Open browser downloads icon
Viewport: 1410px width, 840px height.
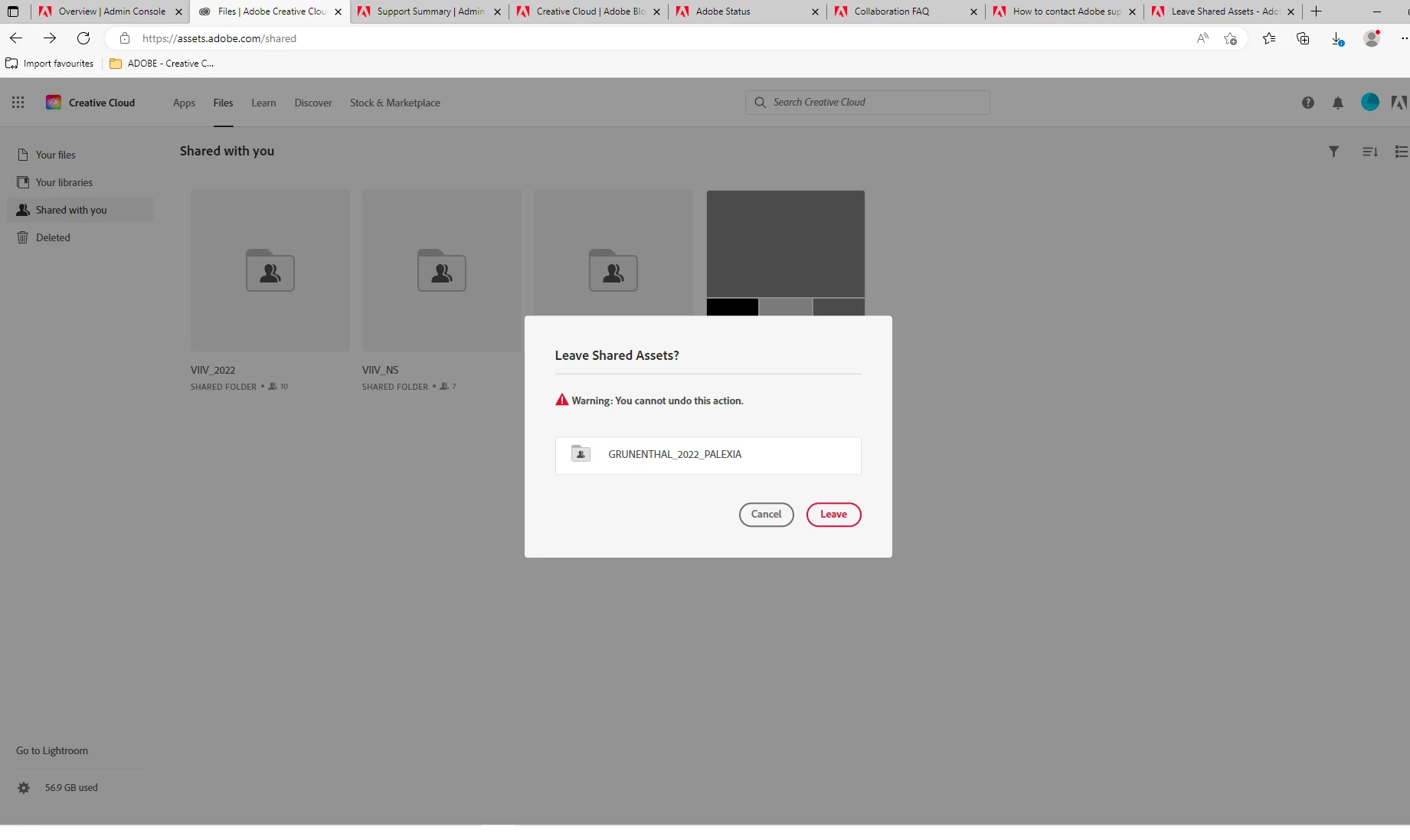(1337, 38)
